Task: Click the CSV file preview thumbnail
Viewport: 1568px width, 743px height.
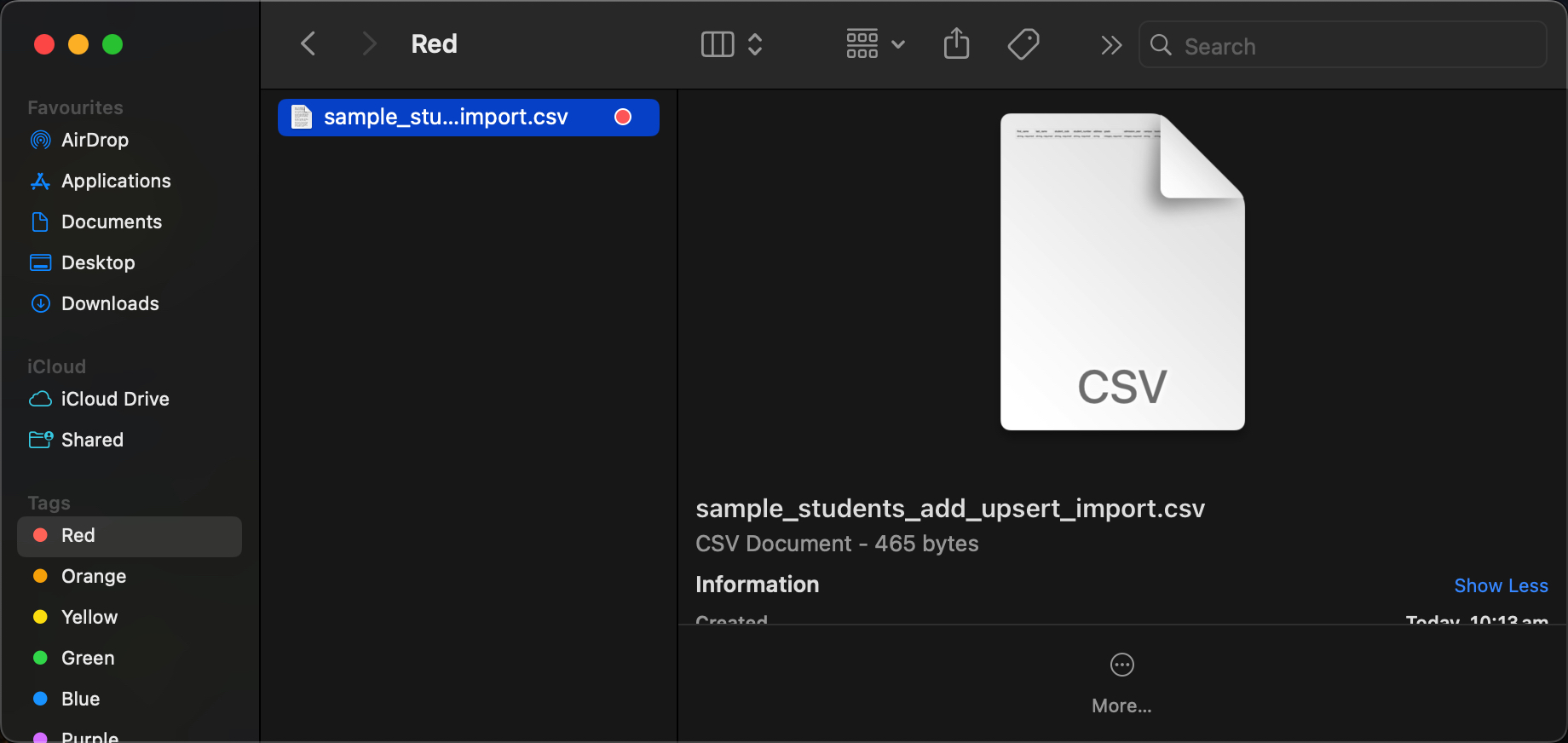Action: 1122,272
